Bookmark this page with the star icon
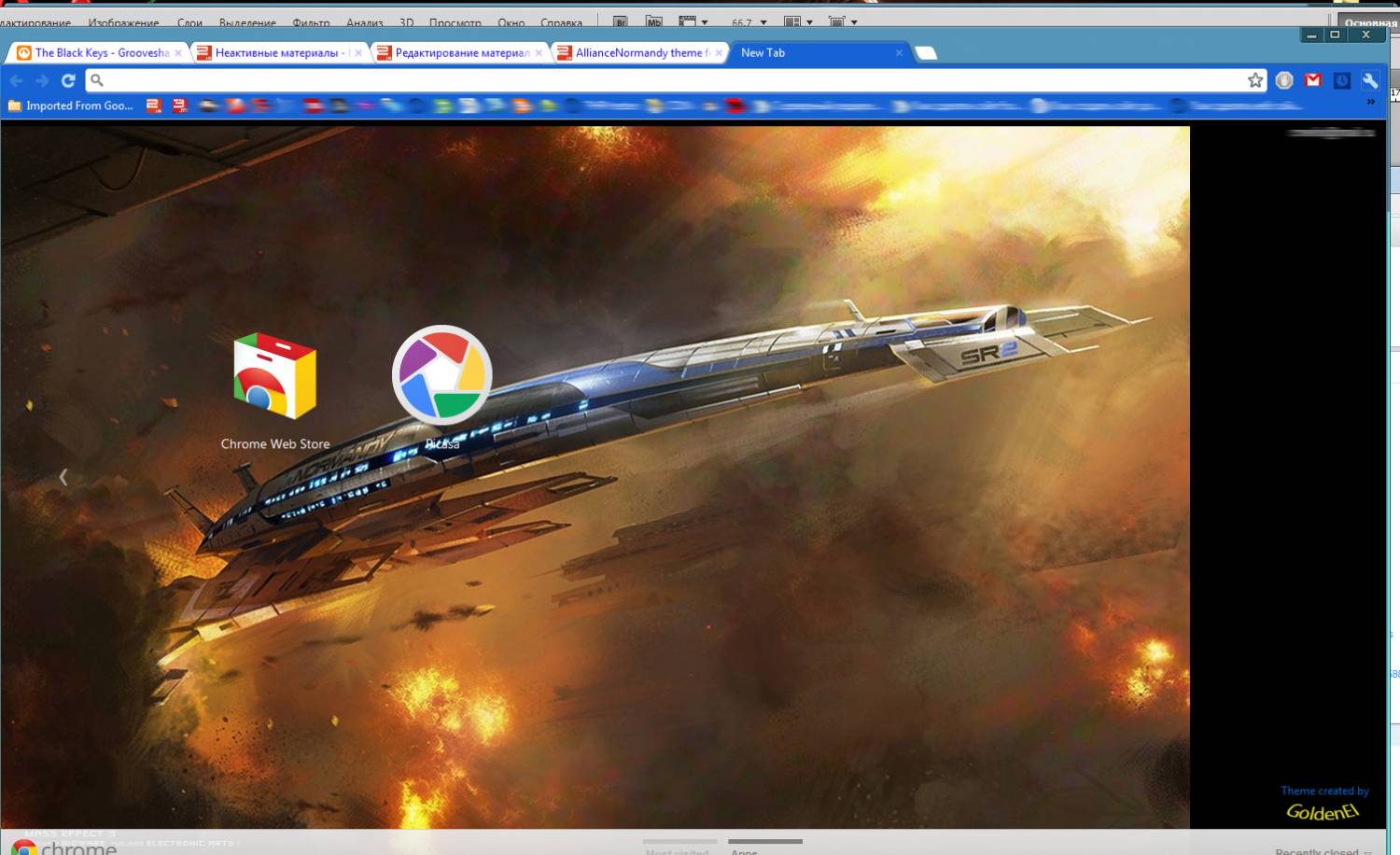This screenshot has height=855, width=1400. [x=1255, y=80]
